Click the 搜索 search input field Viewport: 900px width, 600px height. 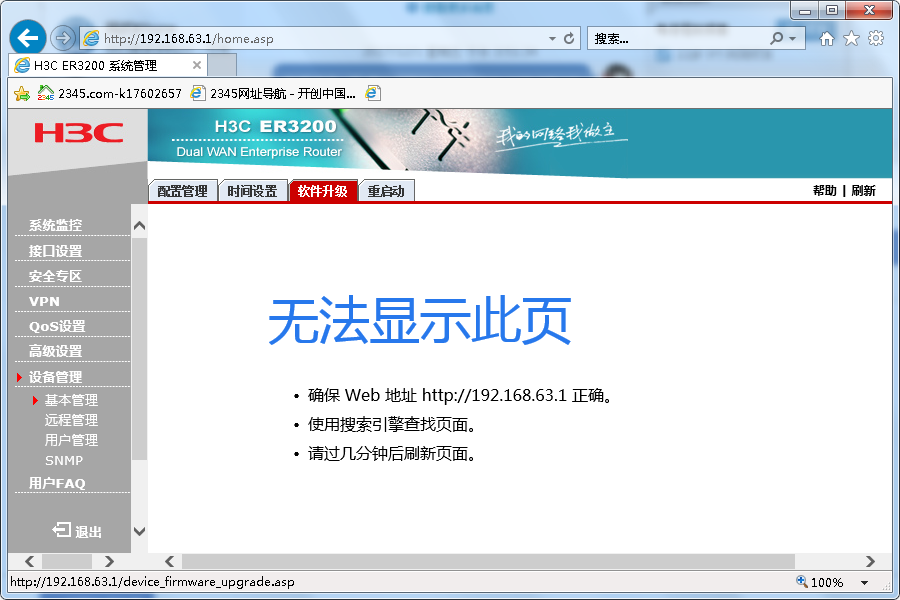tap(677, 38)
